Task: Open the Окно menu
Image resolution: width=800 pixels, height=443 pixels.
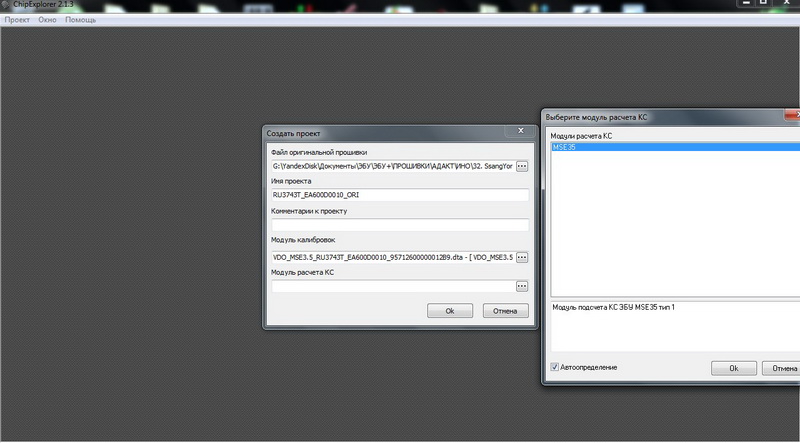Action: (47, 20)
